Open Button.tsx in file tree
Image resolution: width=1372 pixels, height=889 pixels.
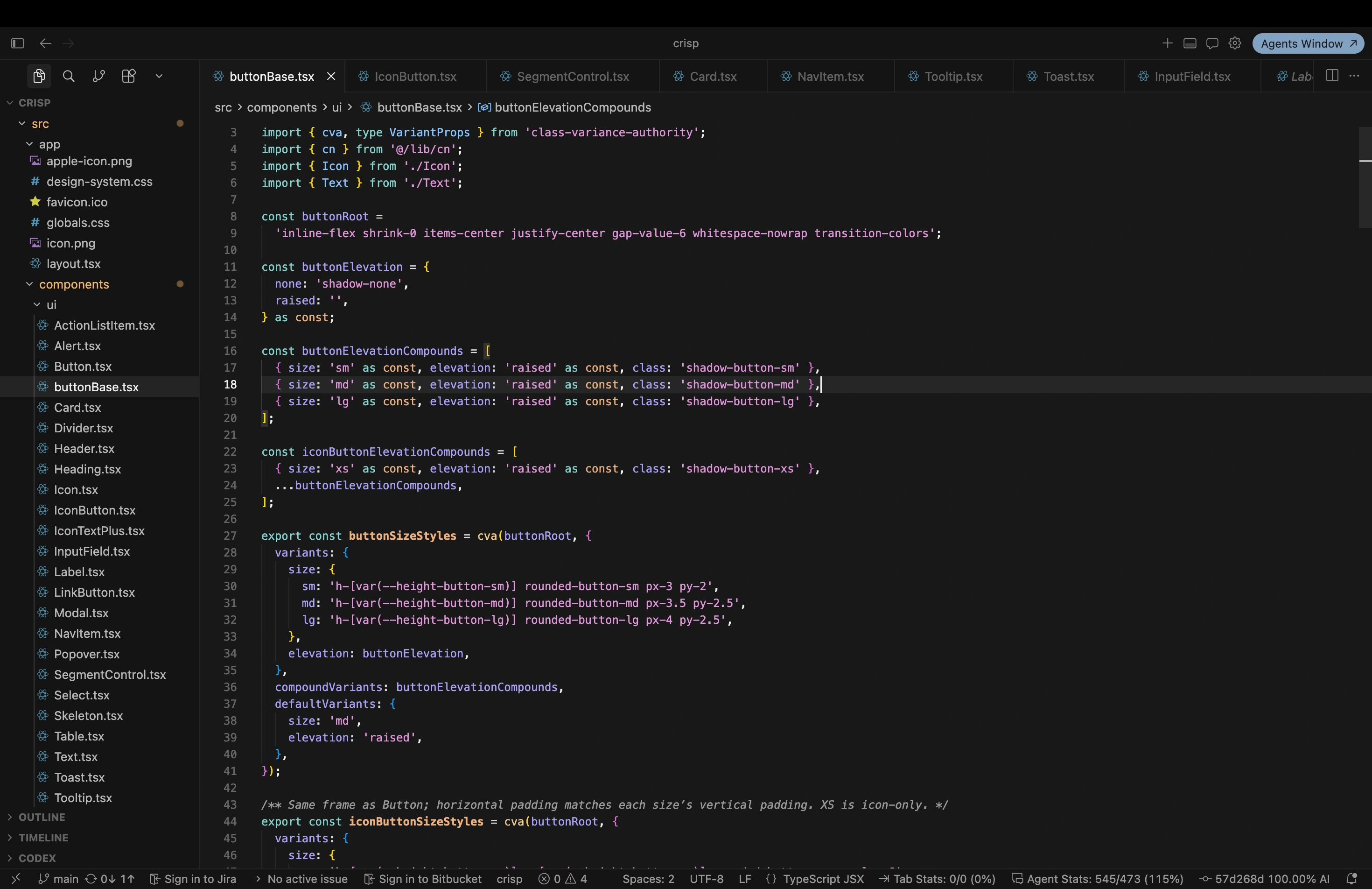(x=99, y=367)
